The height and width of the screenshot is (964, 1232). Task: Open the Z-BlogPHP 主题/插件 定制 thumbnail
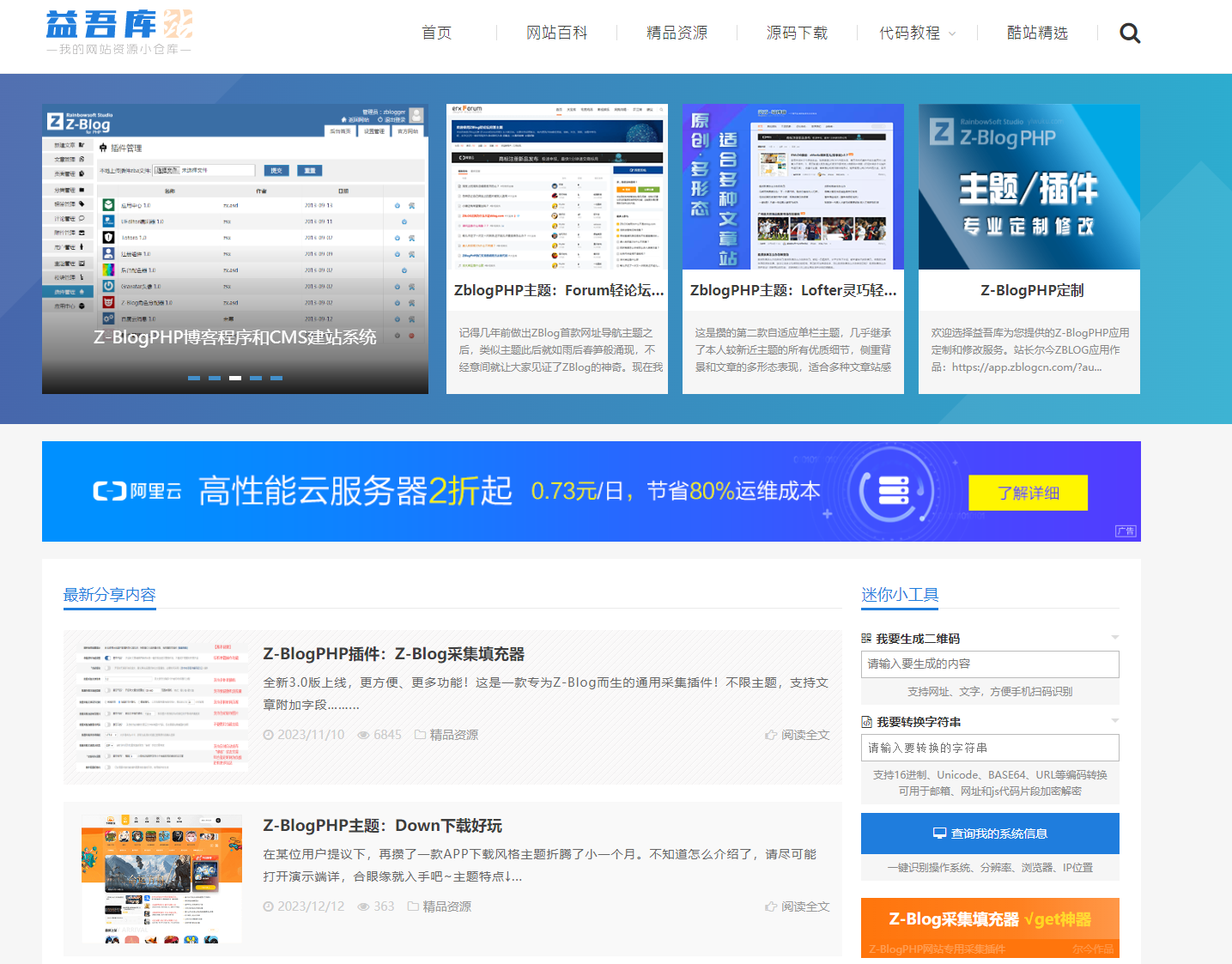click(x=1029, y=187)
